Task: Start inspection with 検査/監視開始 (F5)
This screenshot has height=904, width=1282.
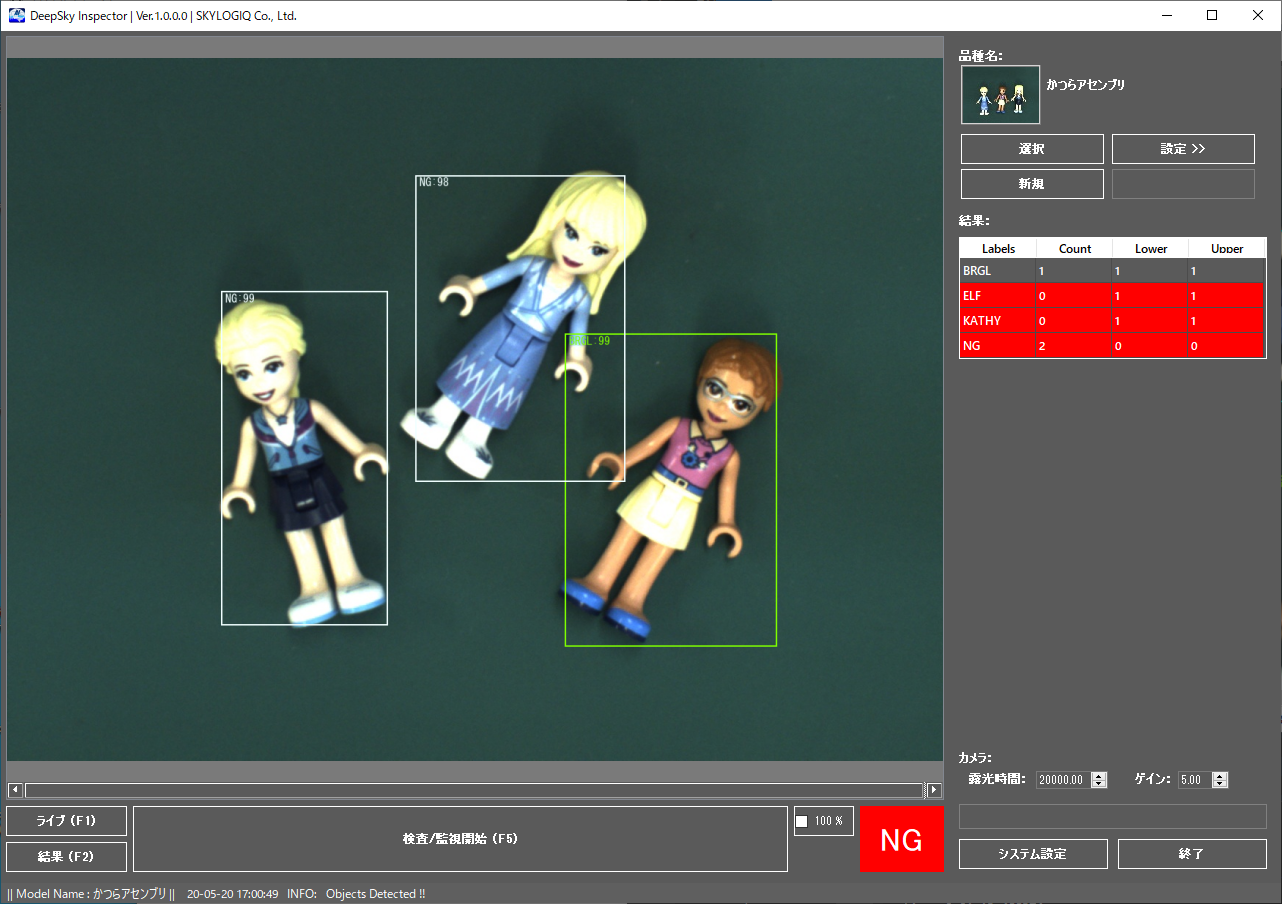Action: tap(460, 839)
